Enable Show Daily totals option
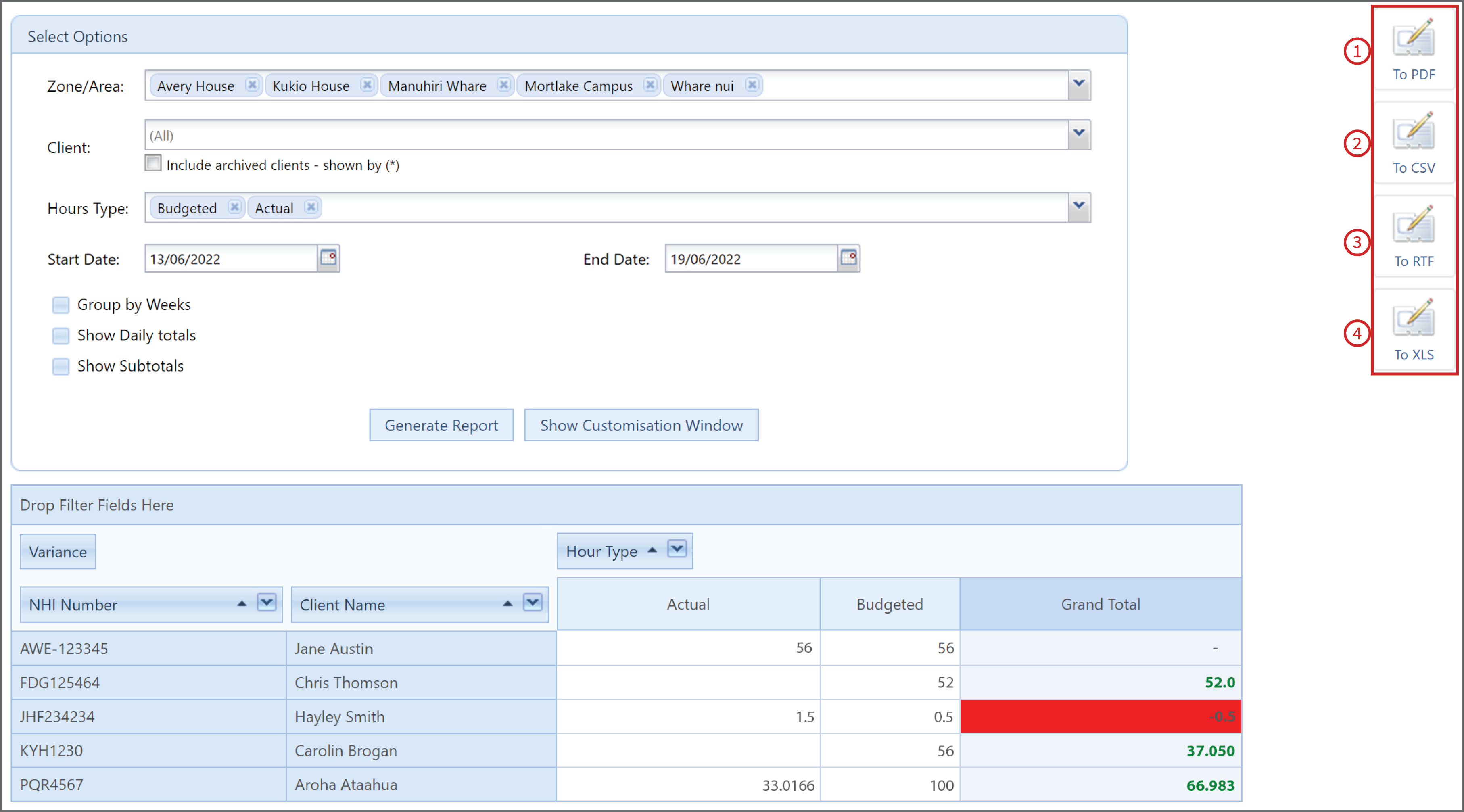Viewport: 1464px width, 812px height. tap(61, 335)
